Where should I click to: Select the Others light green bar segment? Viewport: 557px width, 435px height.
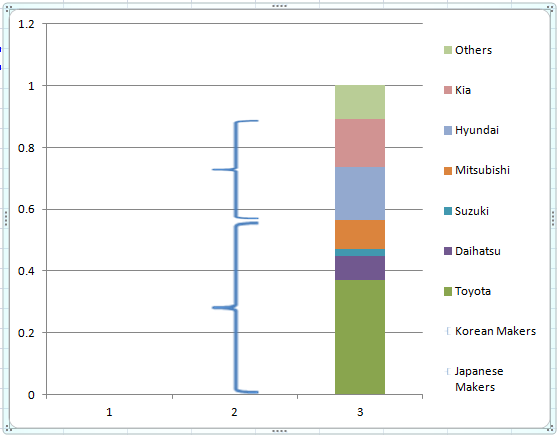[x=360, y=102]
